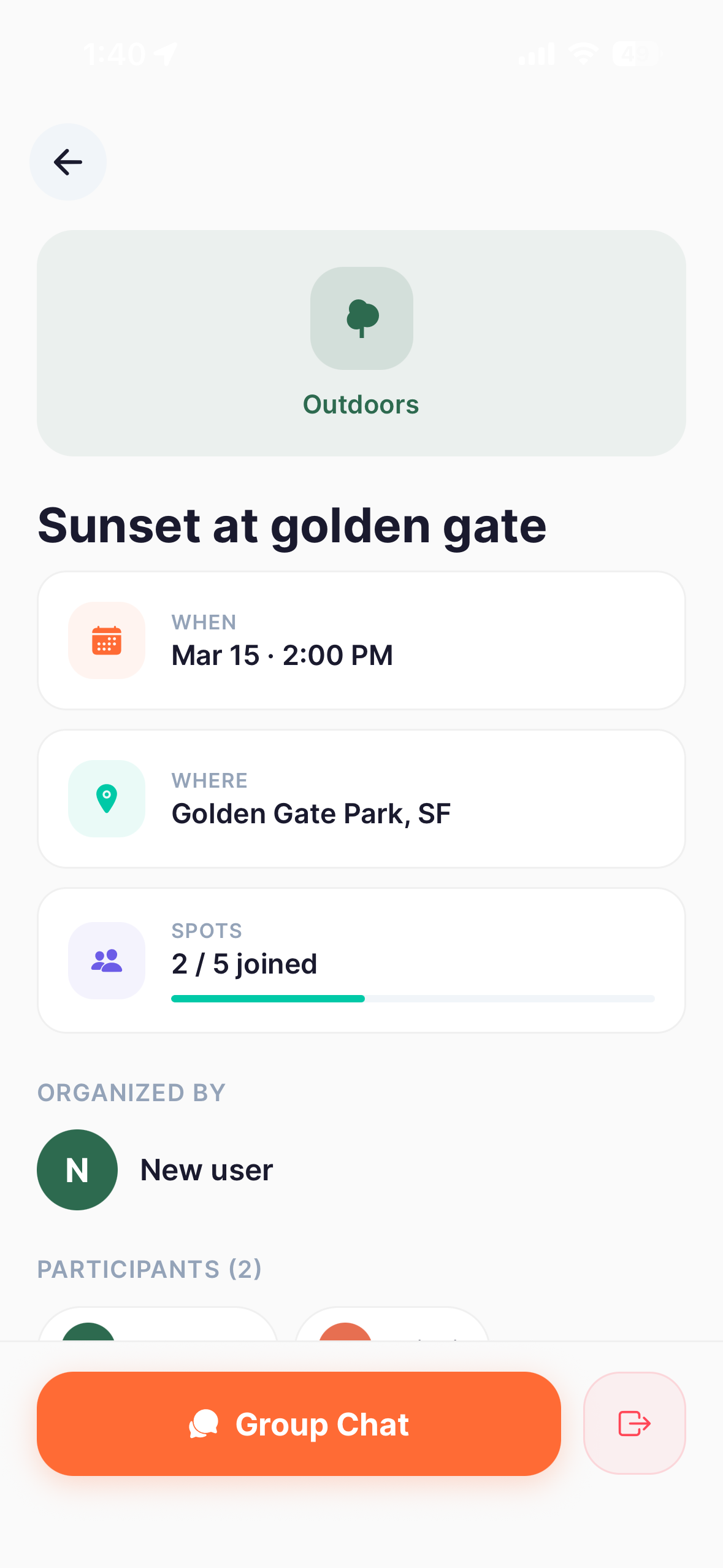Tap the Outdoors category label
This screenshot has height=1568, width=723.
pos(361,405)
